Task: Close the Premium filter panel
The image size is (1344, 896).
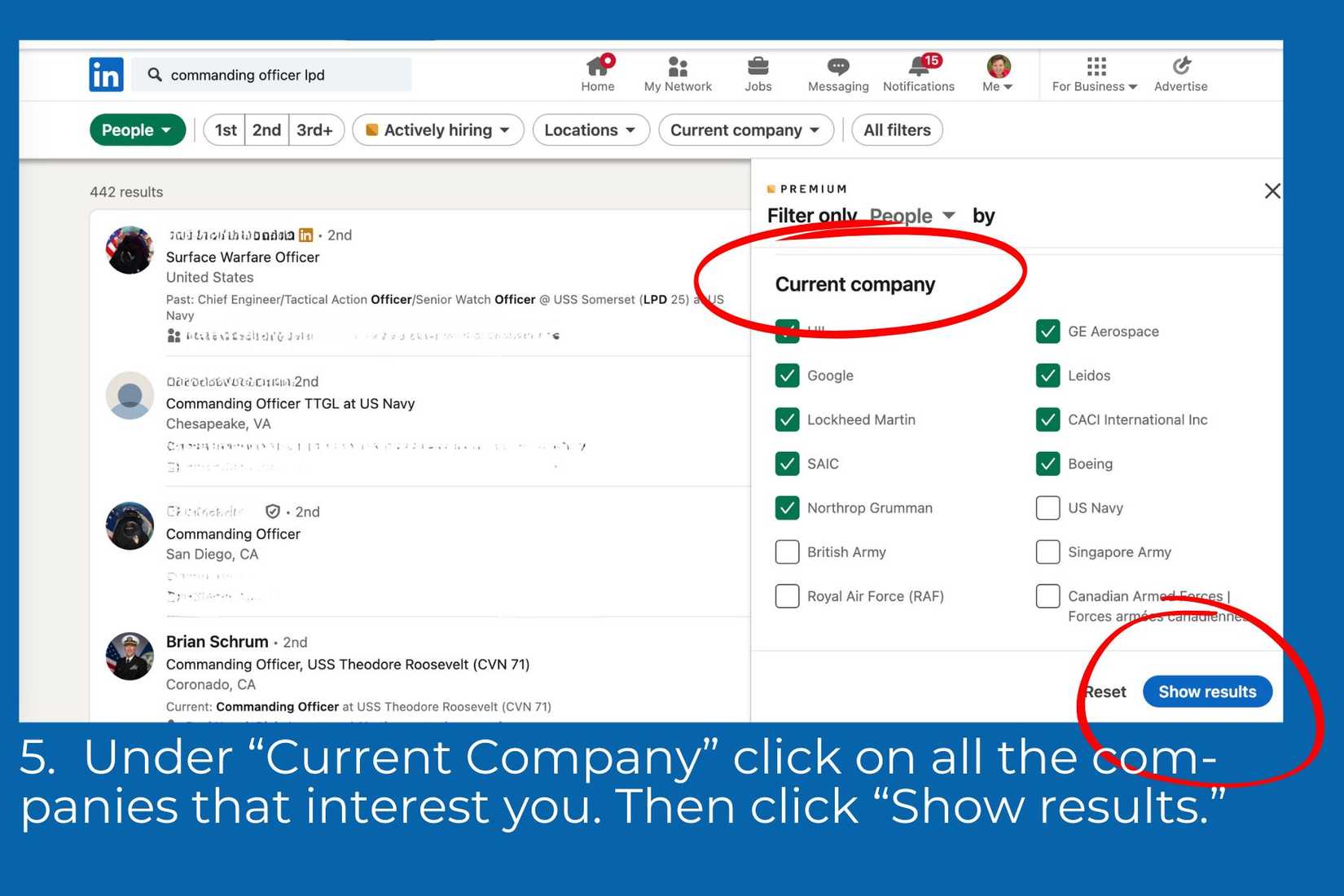Action: 1272,191
